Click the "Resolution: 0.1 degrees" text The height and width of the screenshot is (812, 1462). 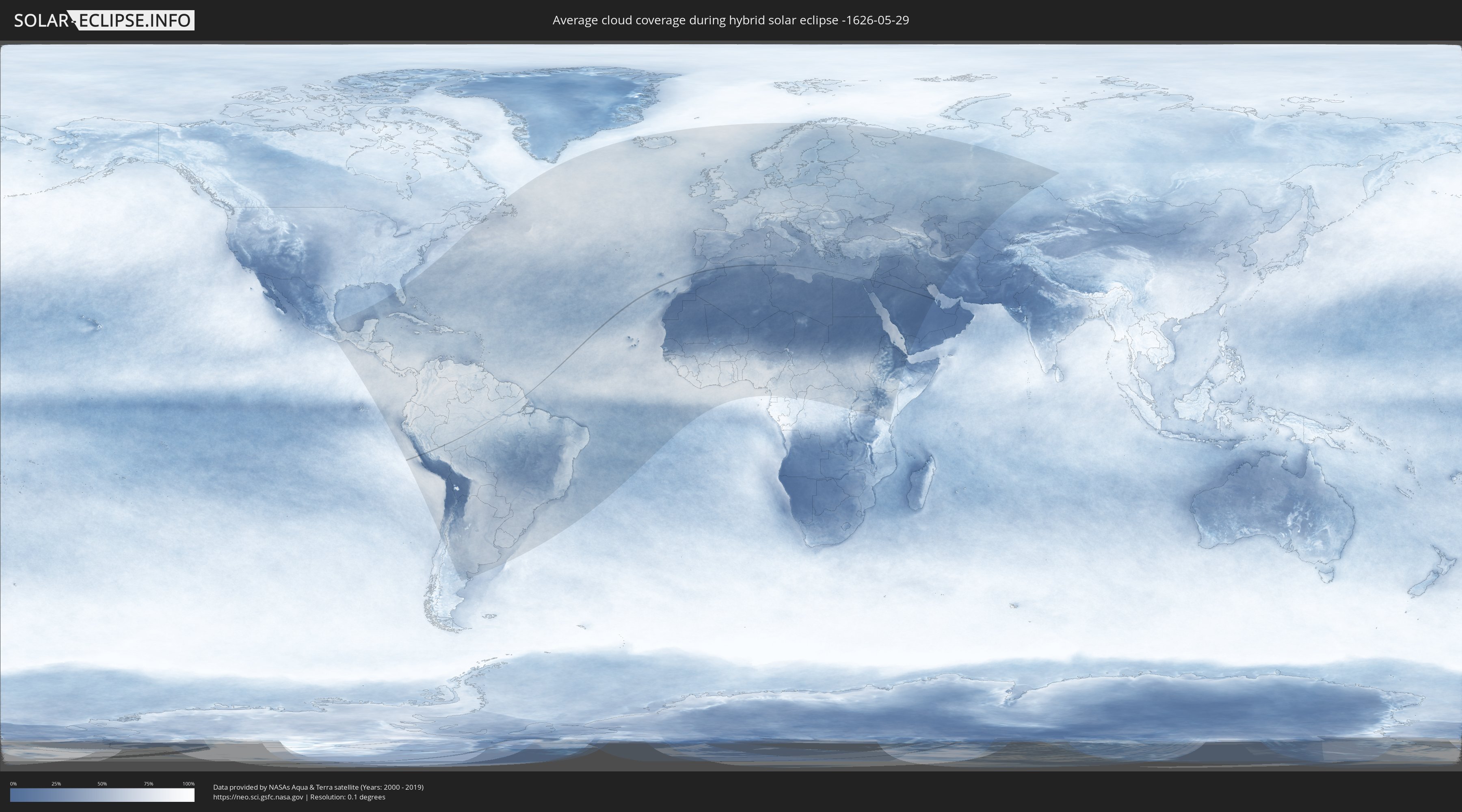click(347, 797)
